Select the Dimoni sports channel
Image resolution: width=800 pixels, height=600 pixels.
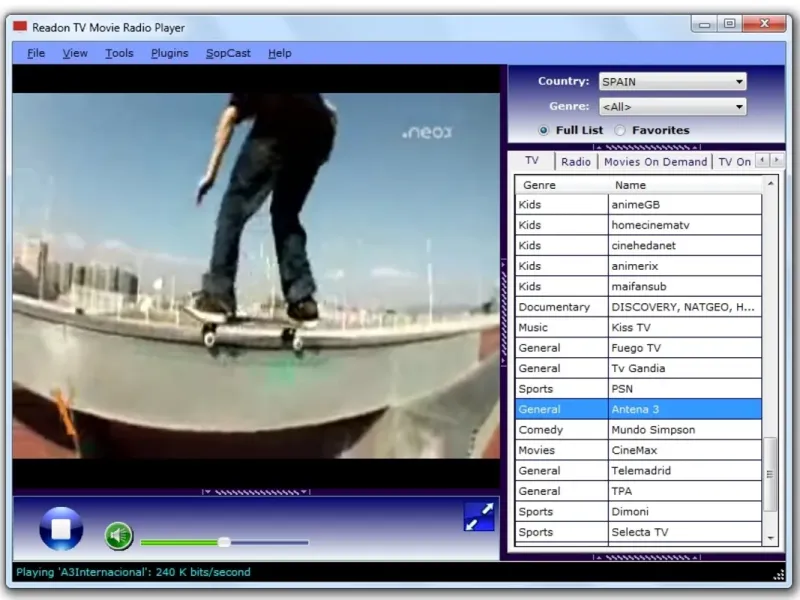click(638, 511)
